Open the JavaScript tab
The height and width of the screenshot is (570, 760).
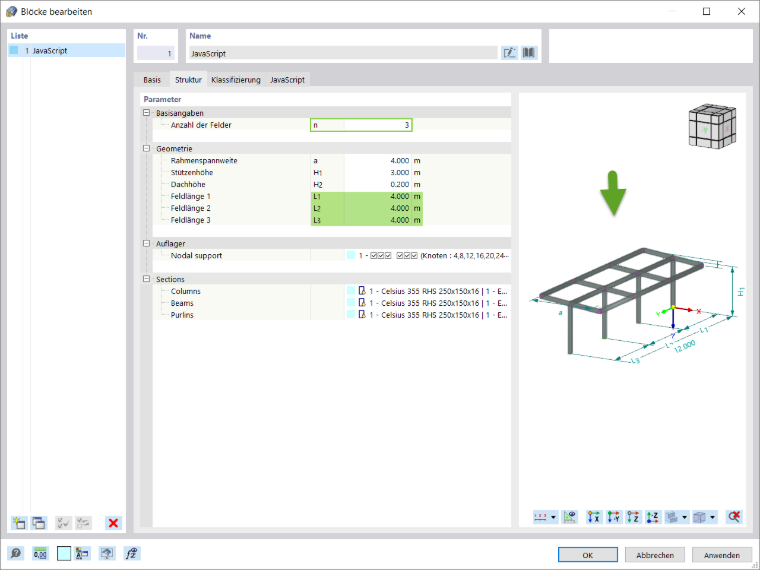(287, 79)
